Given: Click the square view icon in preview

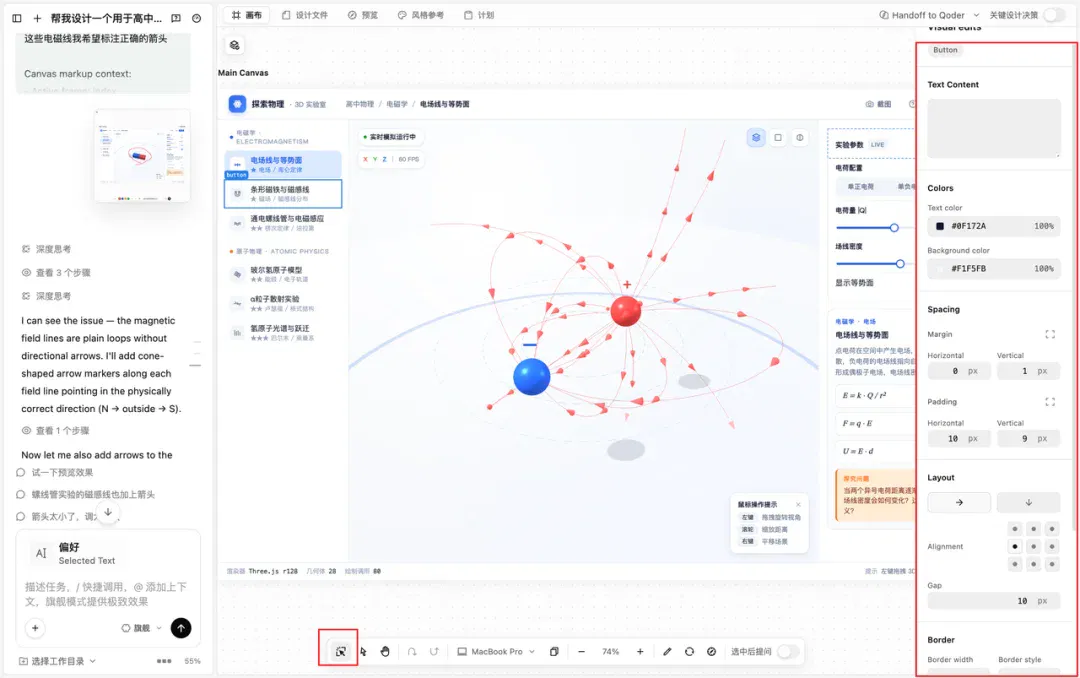Looking at the screenshot, I should click(778, 138).
